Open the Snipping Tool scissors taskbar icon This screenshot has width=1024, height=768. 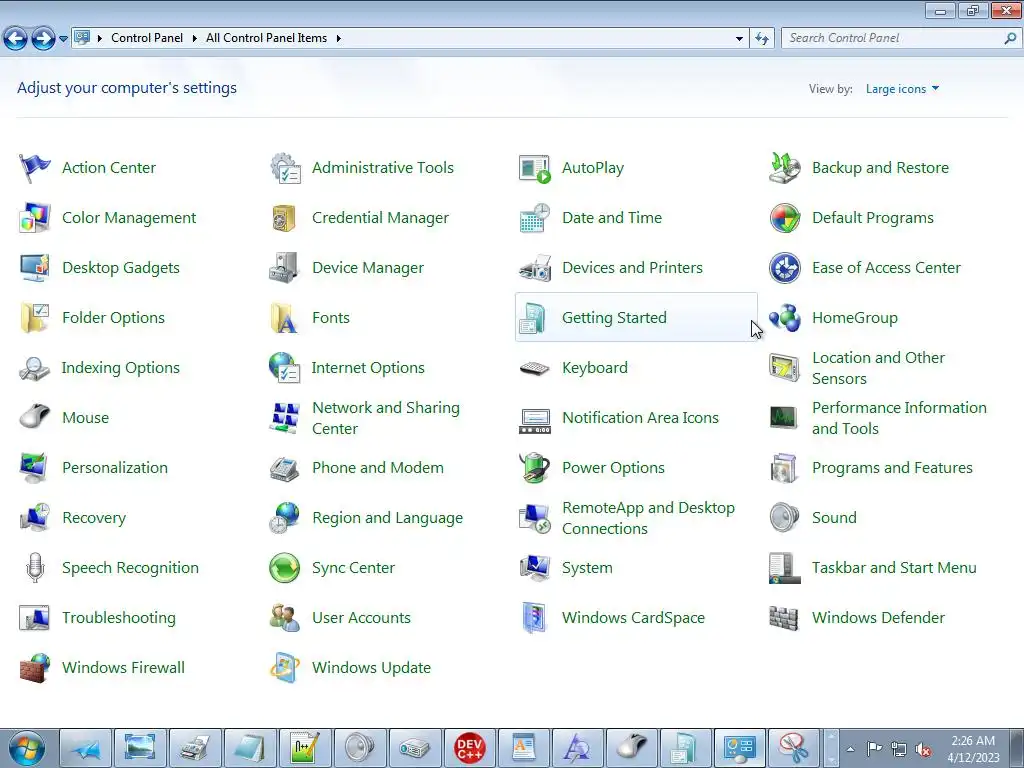pos(793,748)
